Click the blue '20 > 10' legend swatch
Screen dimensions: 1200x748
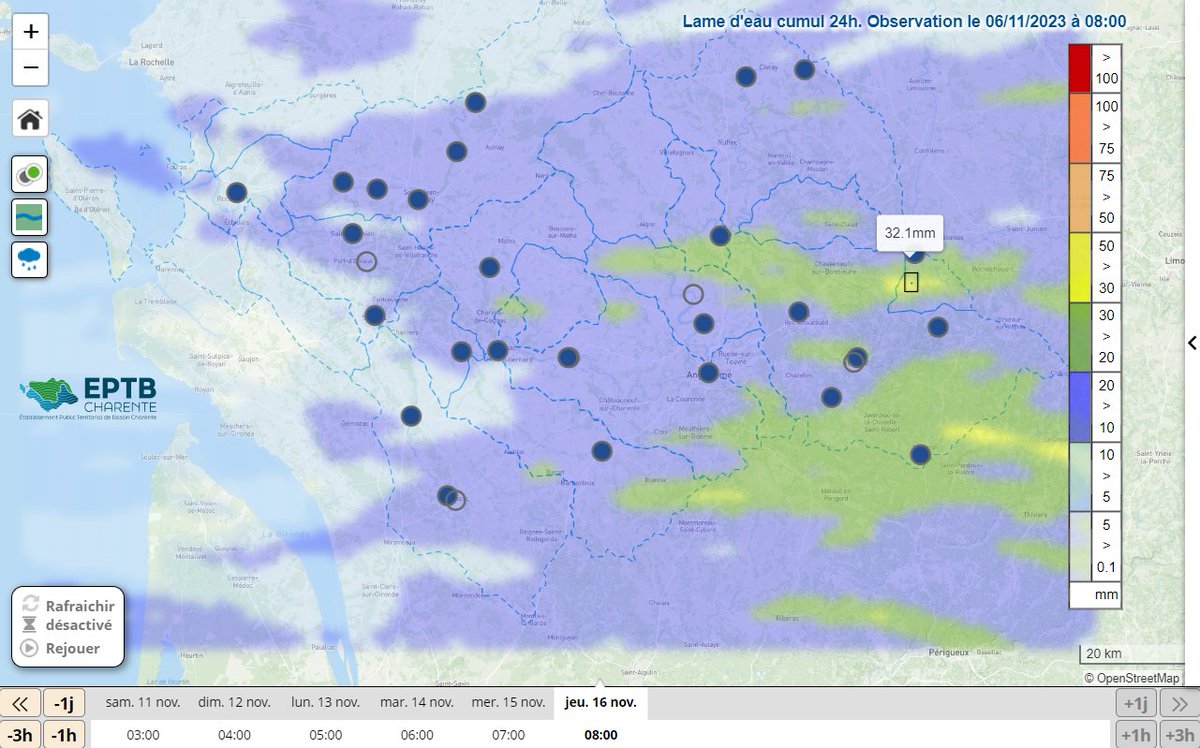coord(1079,407)
